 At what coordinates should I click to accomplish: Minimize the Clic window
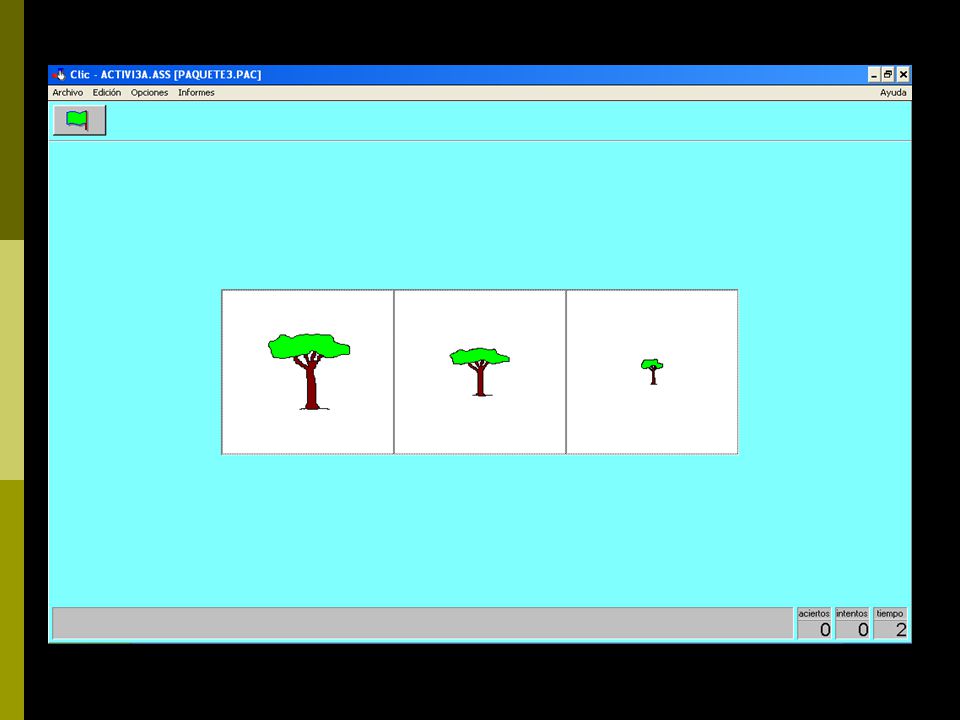874,75
